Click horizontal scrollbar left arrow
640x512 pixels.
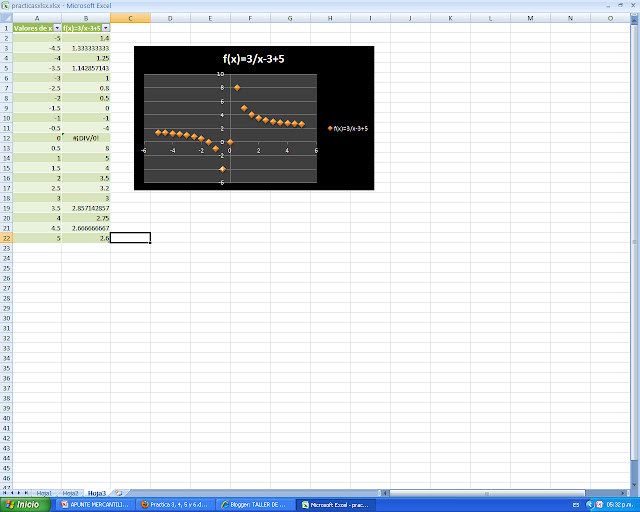click(x=385, y=493)
